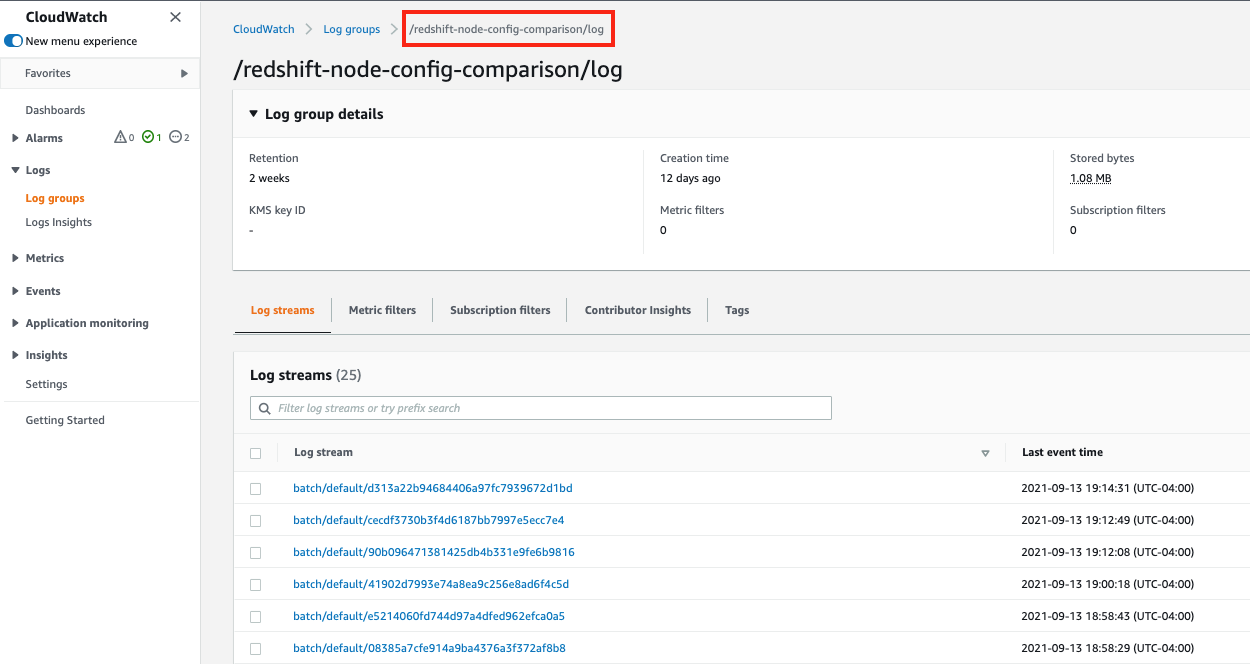Click the 2 weeks retention value

tap(269, 178)
